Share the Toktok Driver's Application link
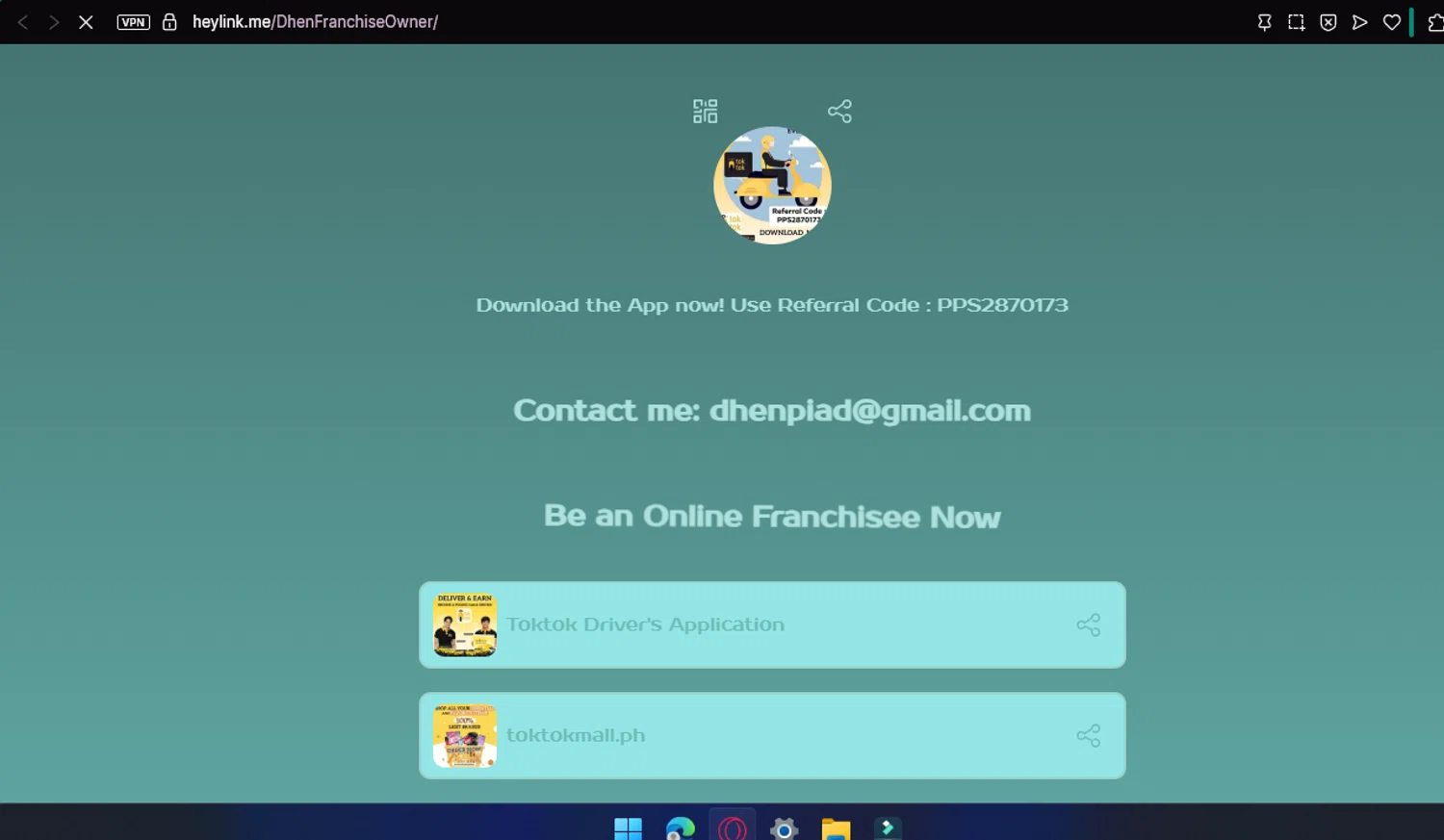The width and height of the screenshot is (1444, 840). 1089,624
